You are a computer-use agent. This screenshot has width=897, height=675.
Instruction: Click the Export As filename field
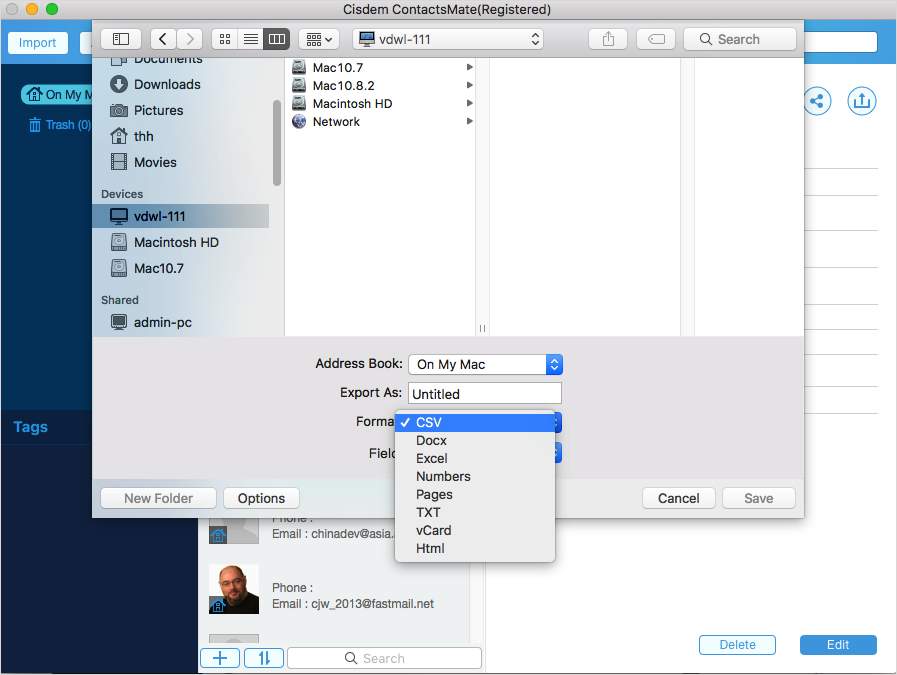tap(485, 394)
